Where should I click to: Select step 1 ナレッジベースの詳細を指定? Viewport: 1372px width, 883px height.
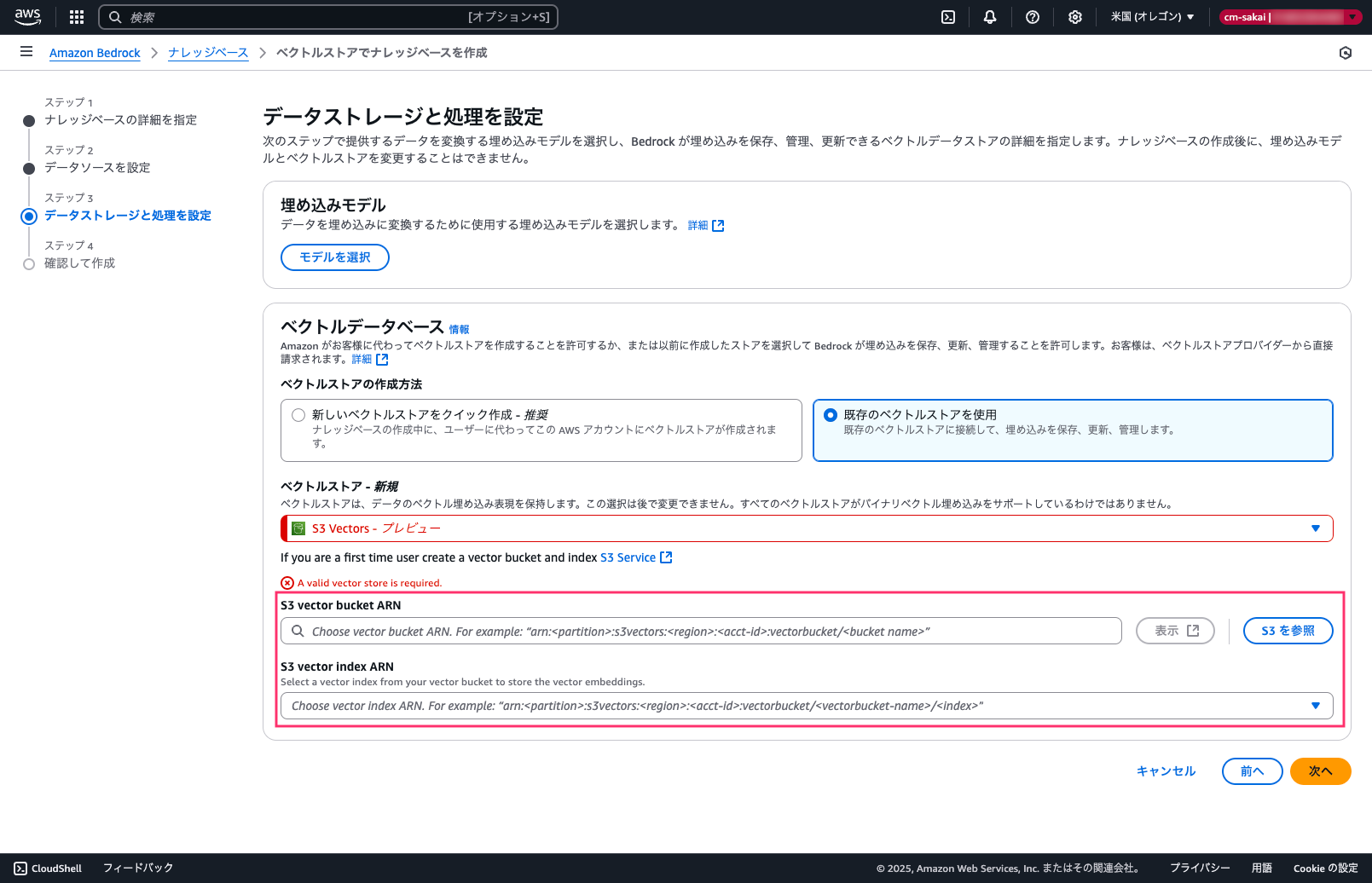tap(120, 120)
